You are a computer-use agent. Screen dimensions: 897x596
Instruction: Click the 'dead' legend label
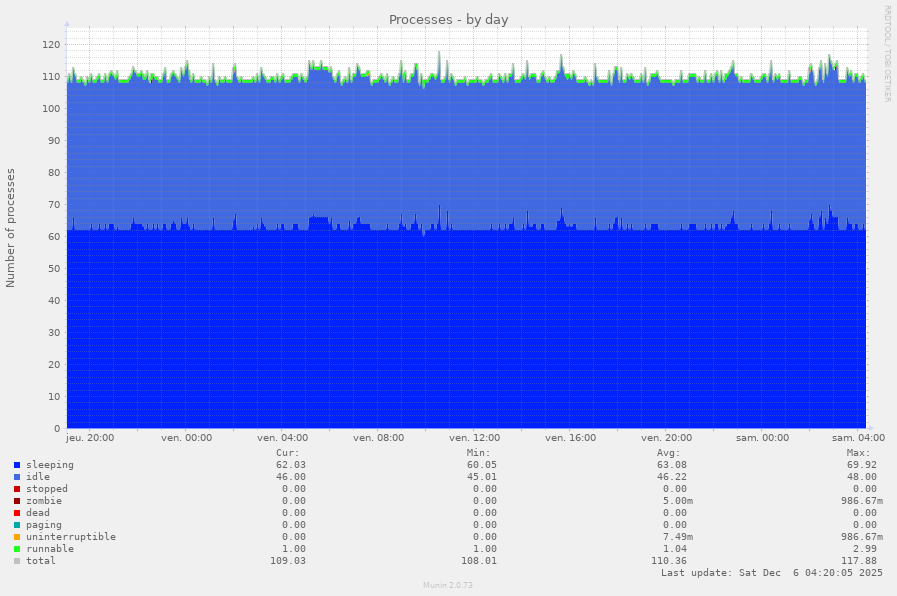pos(38,513)
